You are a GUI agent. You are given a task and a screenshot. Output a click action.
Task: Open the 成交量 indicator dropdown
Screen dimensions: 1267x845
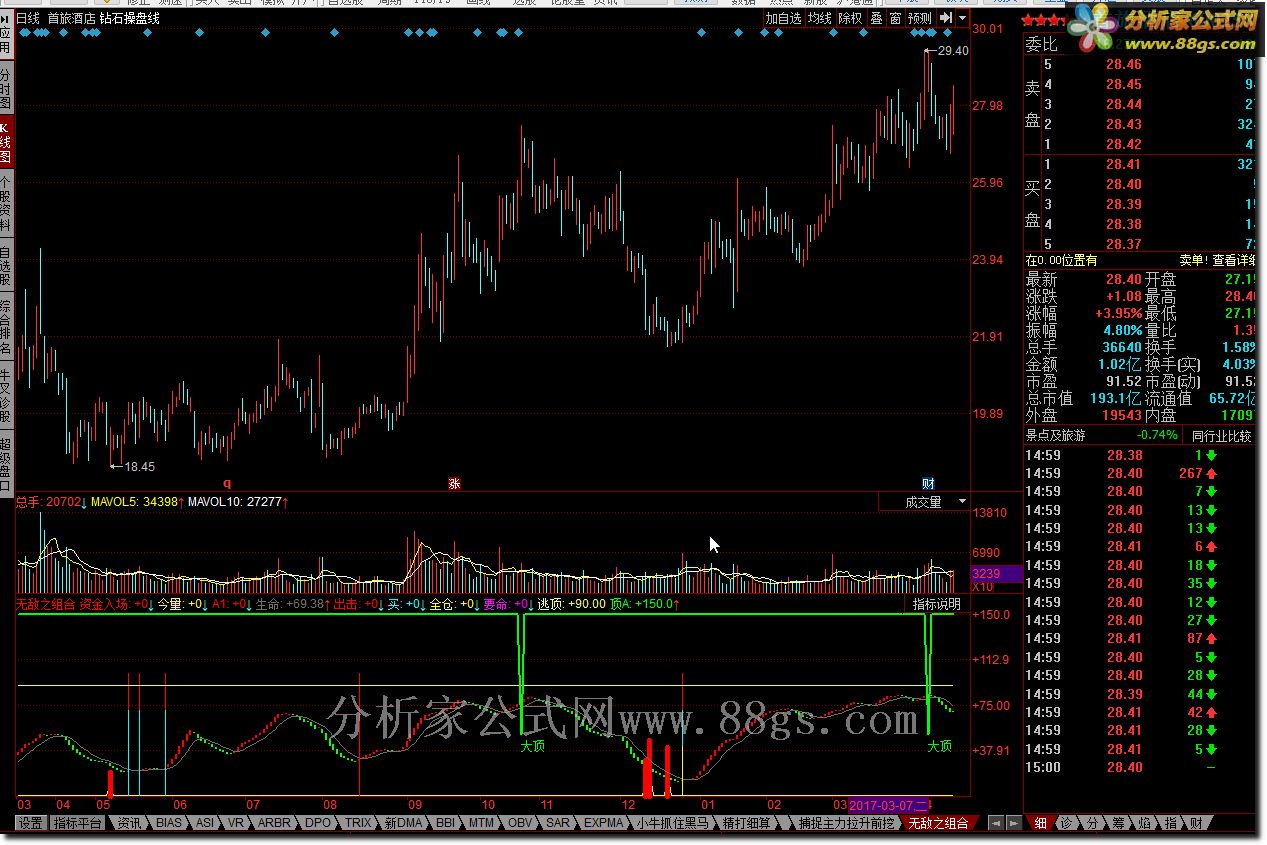[925, 502]
